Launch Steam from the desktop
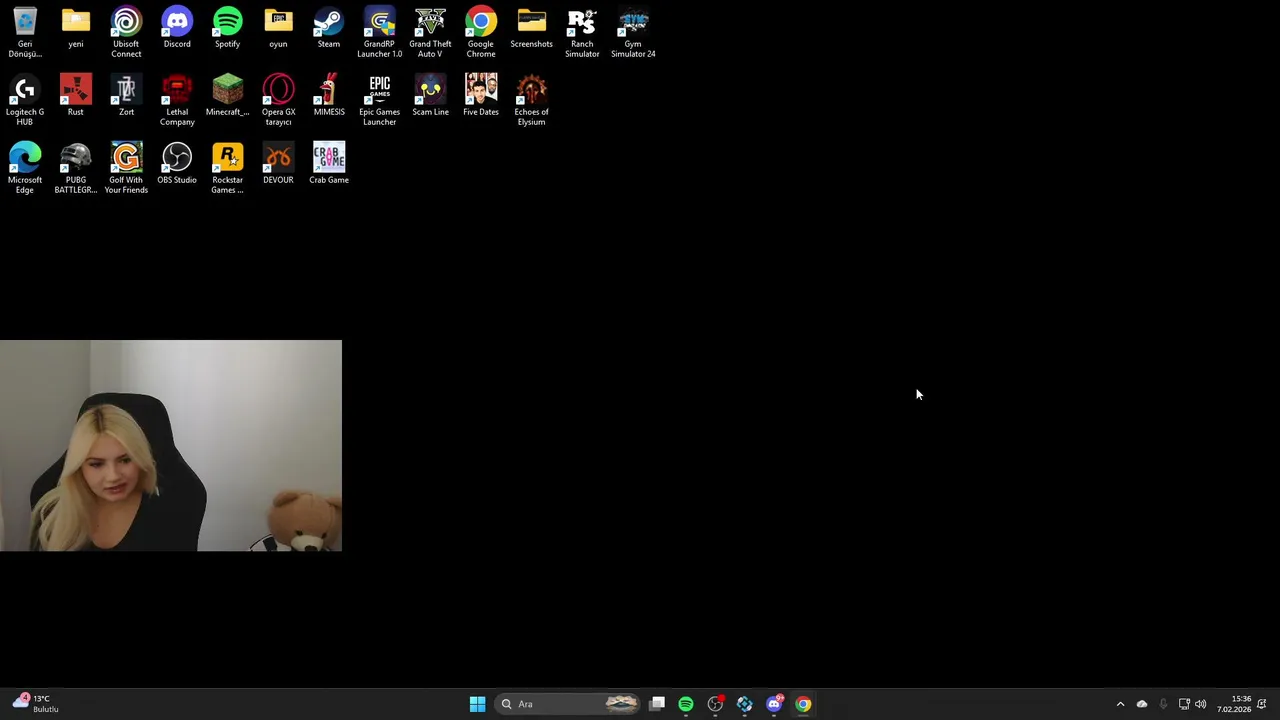 pyautogui.click(x=329, y=29)
